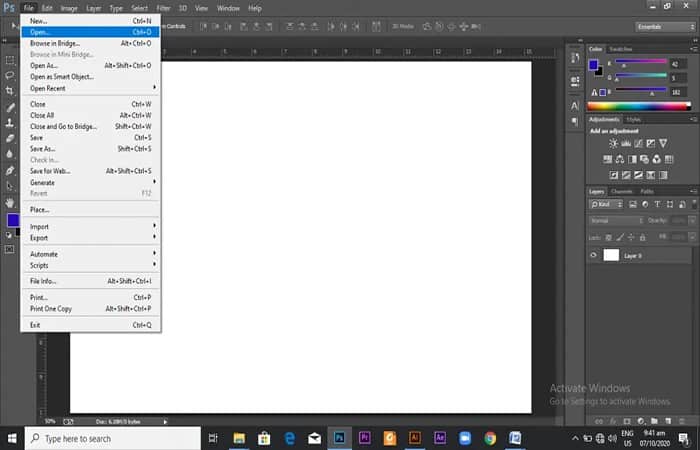This screenshot has height=450, width=700.
Task: Select the Brush tool
Action: [9, 107]
